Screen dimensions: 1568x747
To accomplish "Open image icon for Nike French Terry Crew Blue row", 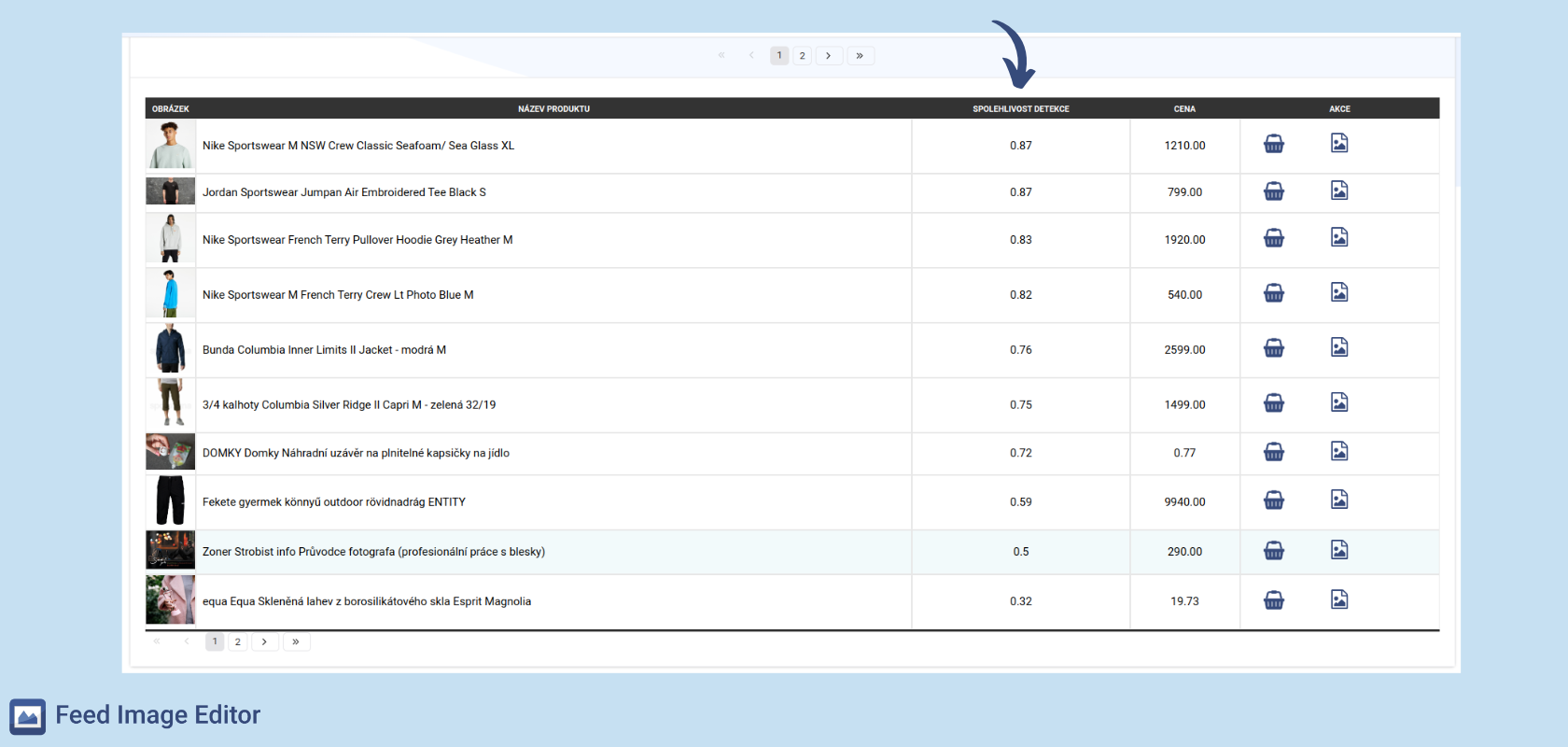I will (x=1339, y=292).
